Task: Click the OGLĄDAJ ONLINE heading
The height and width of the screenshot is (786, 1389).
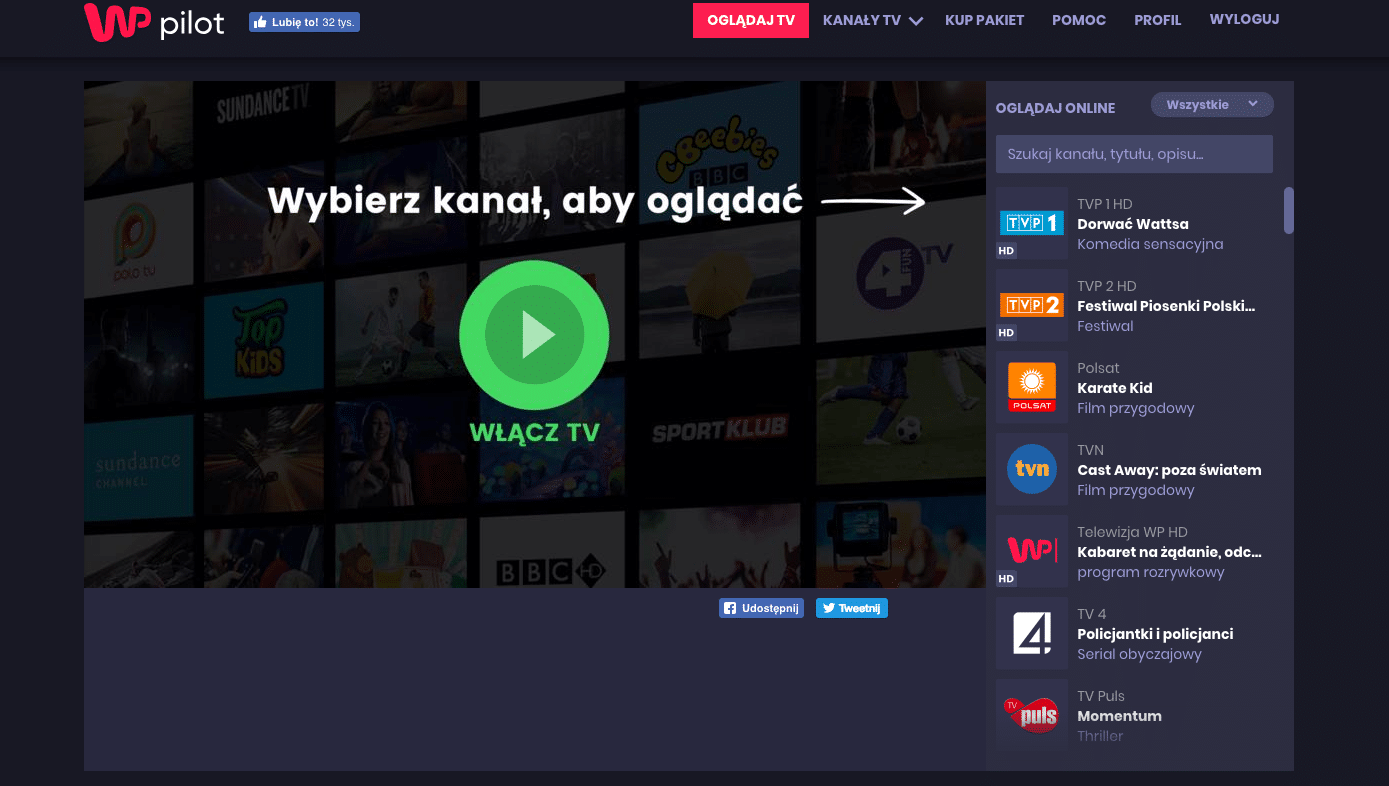Action: tap(1055, 108)
